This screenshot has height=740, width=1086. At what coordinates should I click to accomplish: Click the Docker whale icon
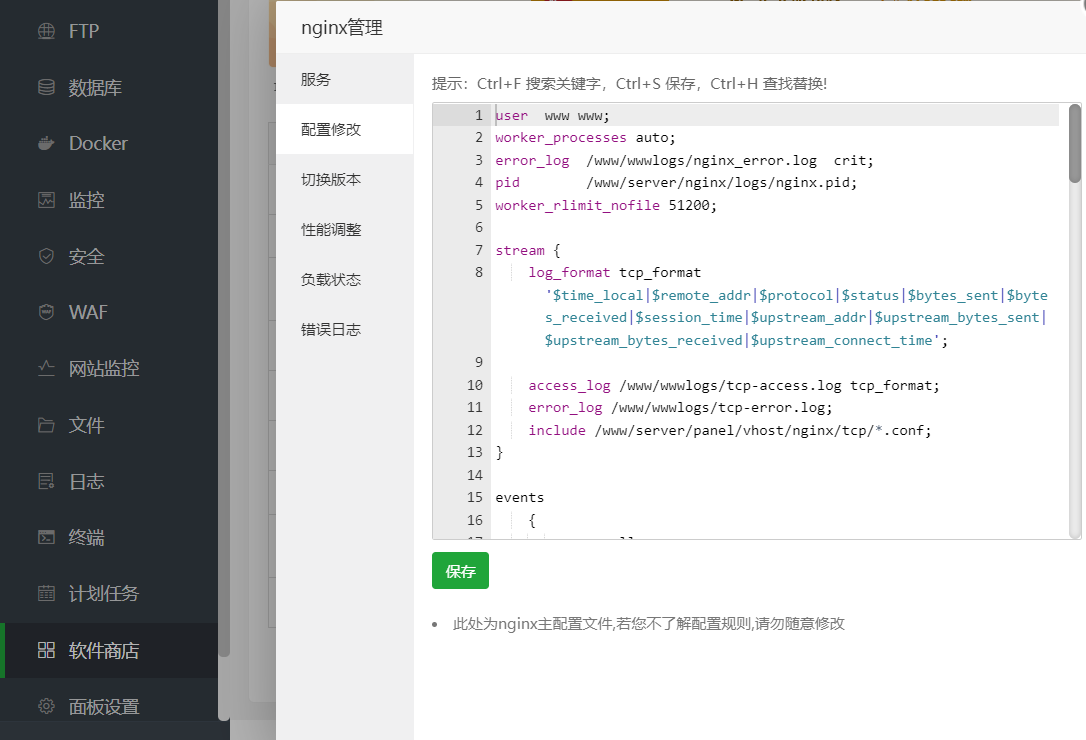pos(46,143)
